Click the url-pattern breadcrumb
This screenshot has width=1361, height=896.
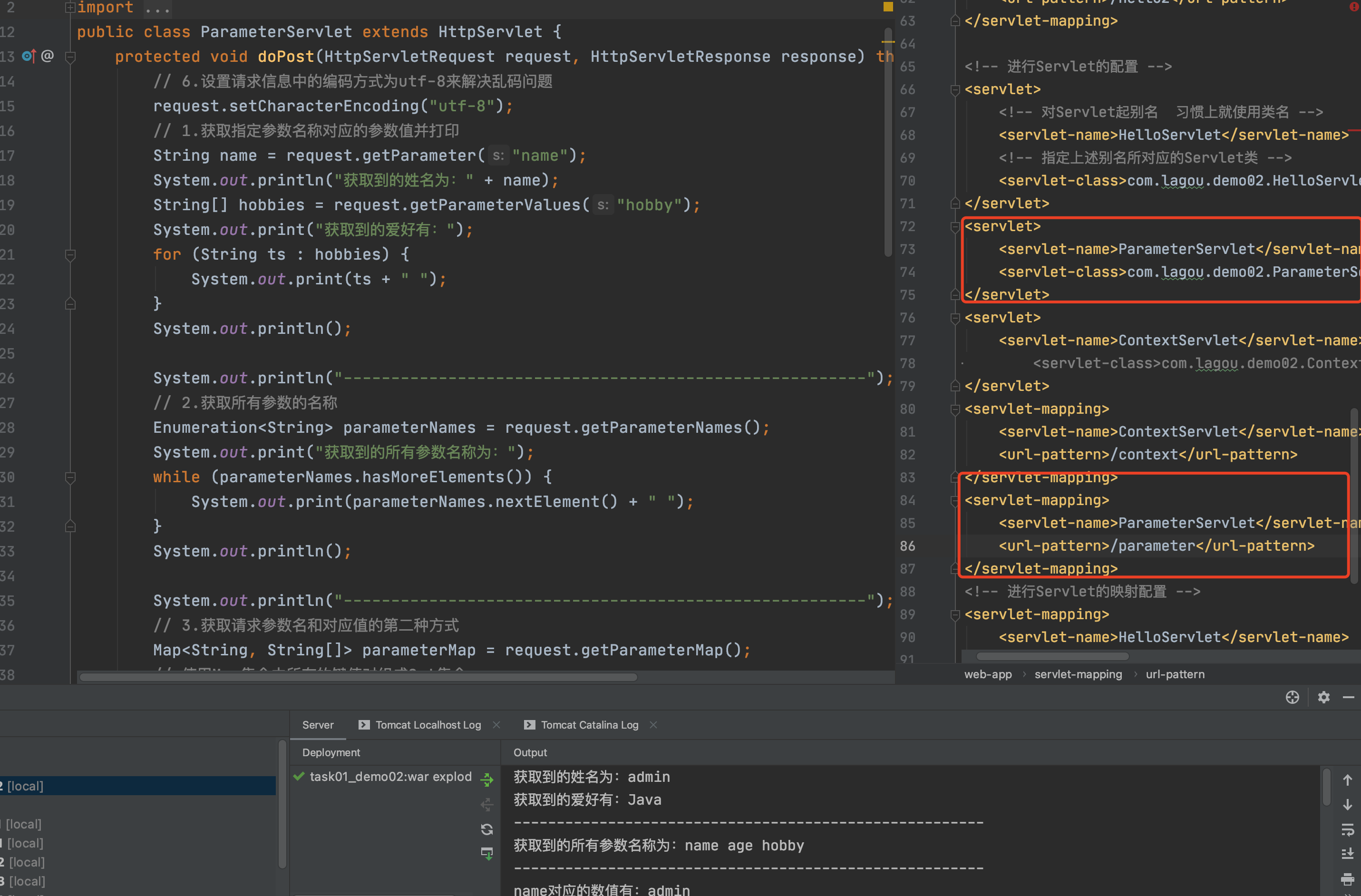[x=1175, y=674]
